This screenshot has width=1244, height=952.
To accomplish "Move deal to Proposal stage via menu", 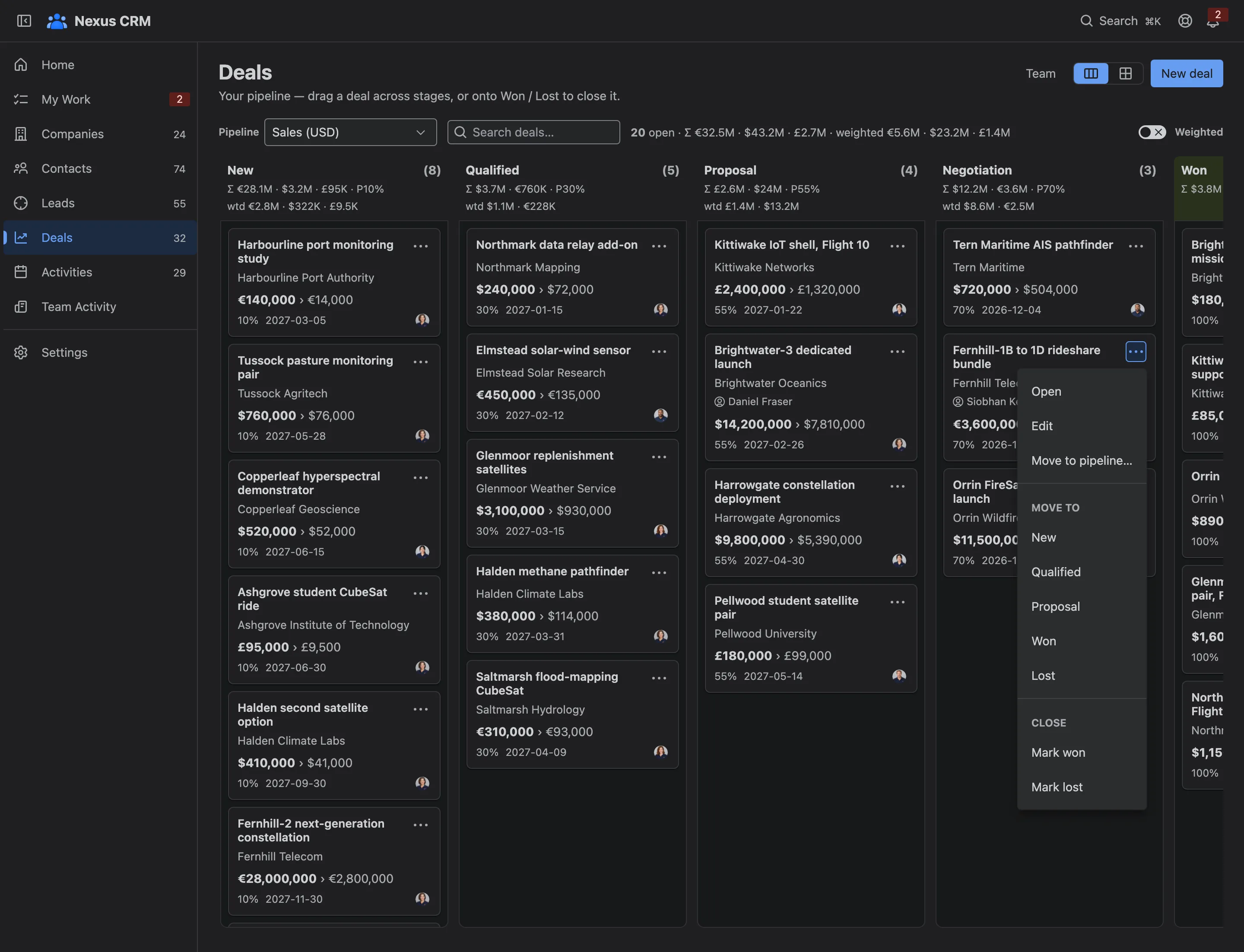I will tap(1082, 606).
